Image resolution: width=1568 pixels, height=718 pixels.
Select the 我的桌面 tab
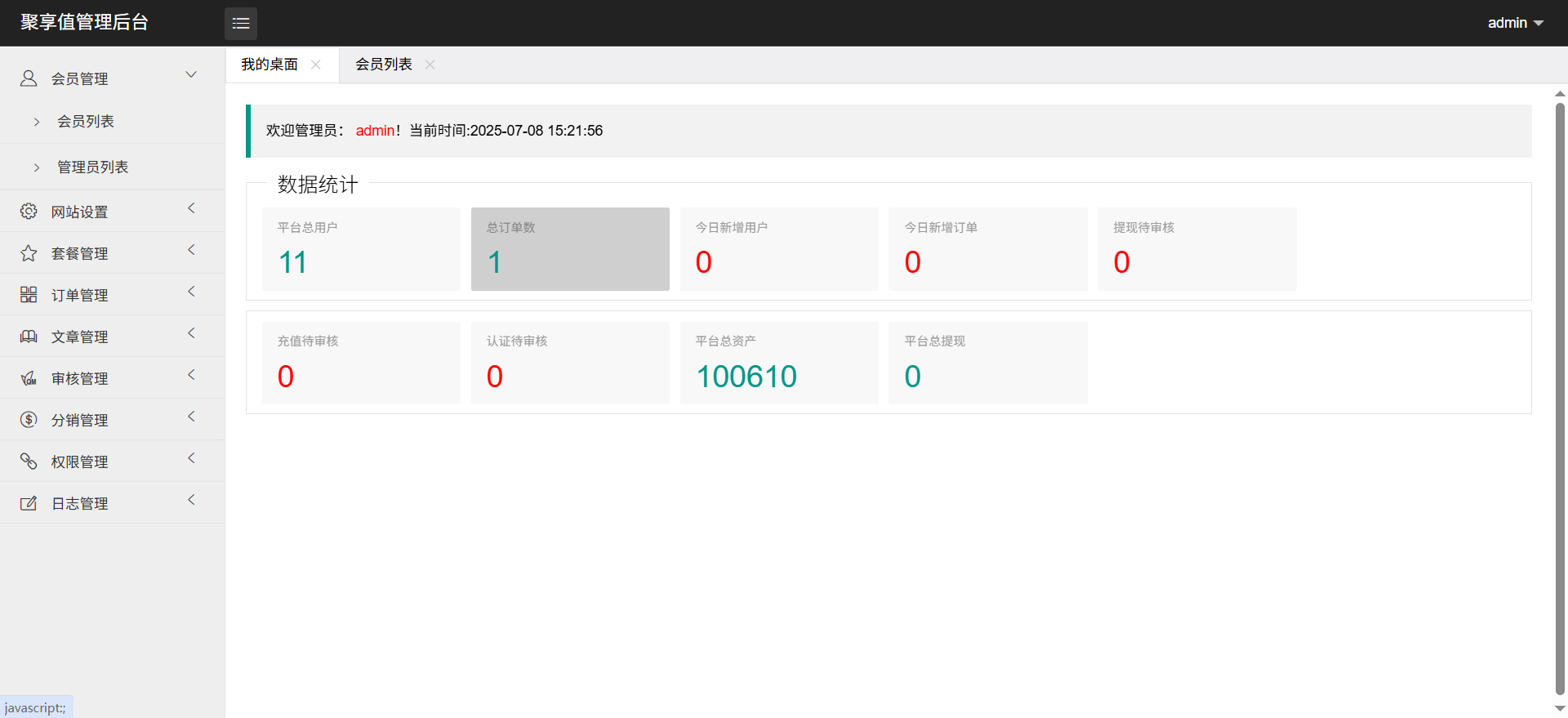[269, 65]
